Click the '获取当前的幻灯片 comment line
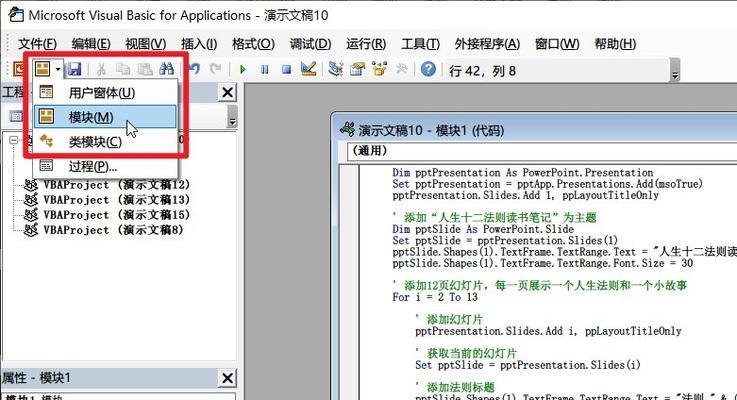The image size is (737, 400). (x=466, y=353)
